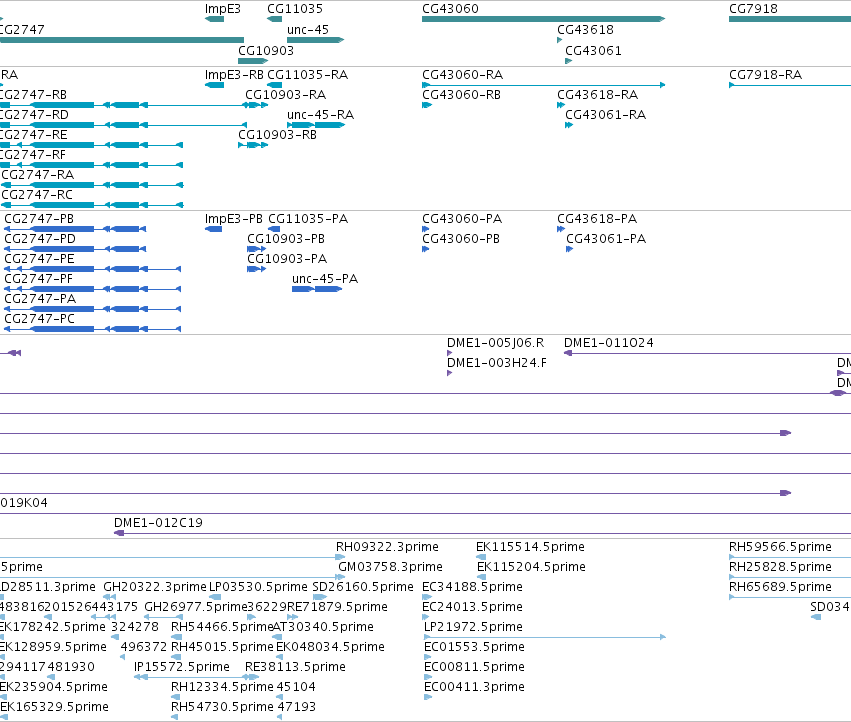Click protein label CG2747-PC
Viewport: 851px width, 722px height.
40,319
